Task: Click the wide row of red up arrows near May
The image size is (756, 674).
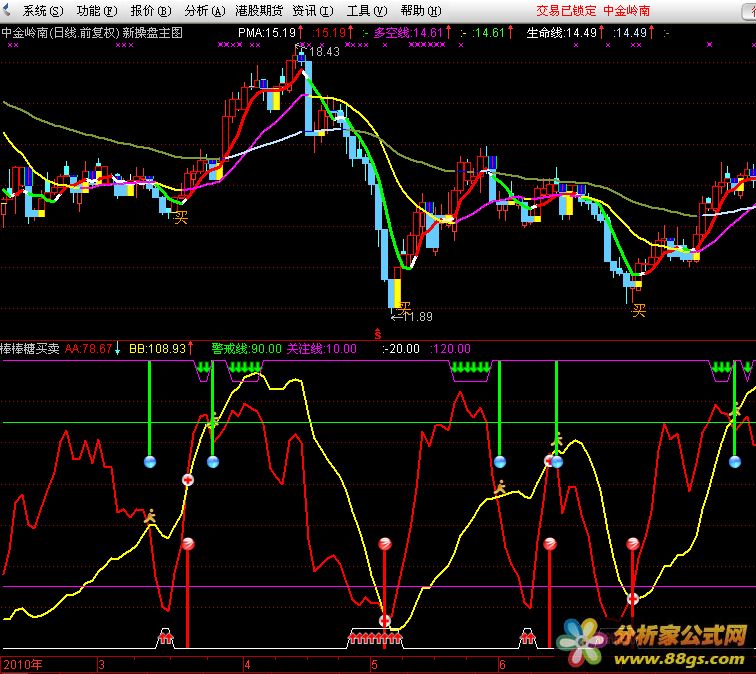Action: (375, 636)
